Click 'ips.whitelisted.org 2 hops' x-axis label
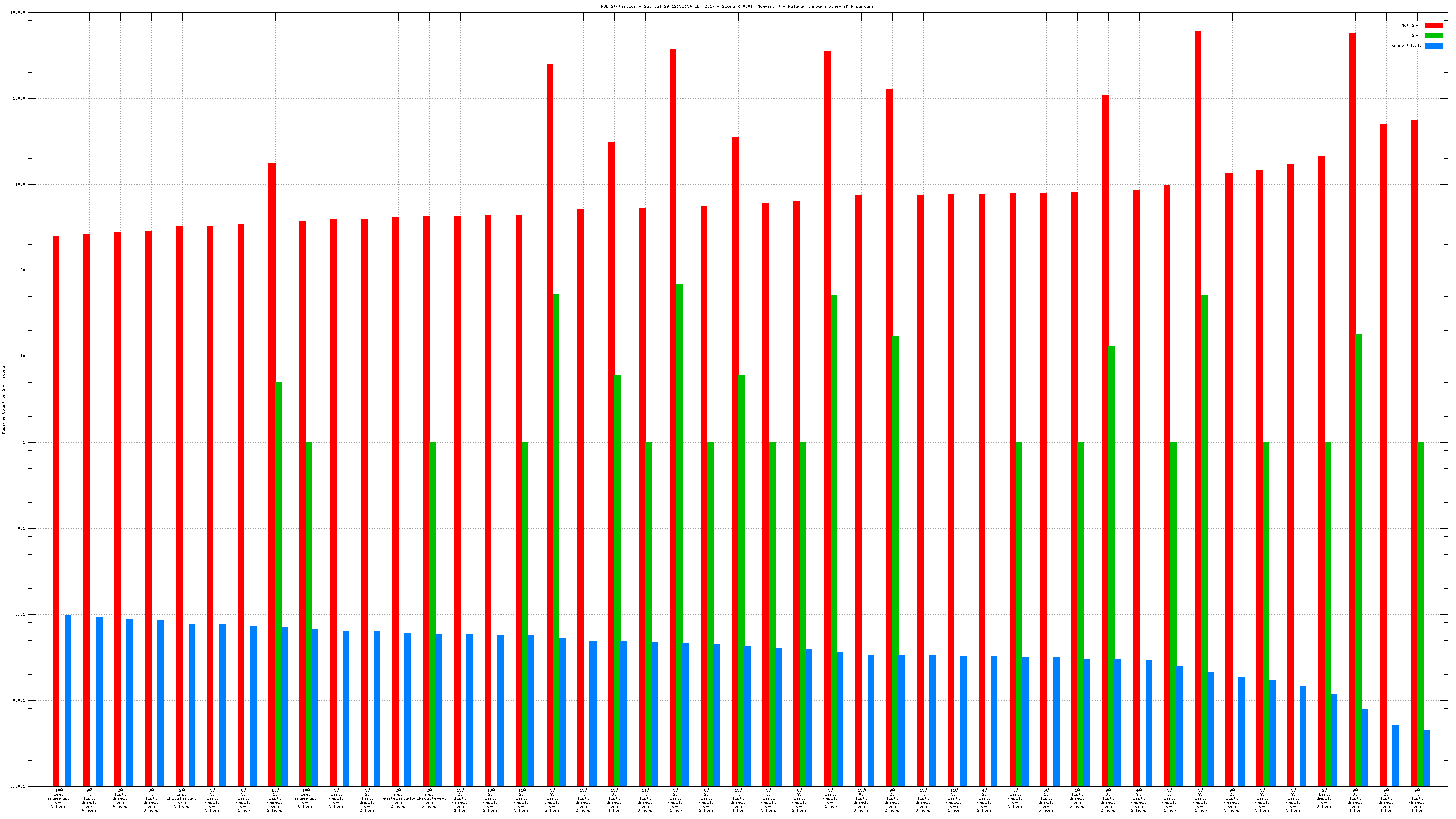Screen dimensions: 1456x819 pos(397,799)
